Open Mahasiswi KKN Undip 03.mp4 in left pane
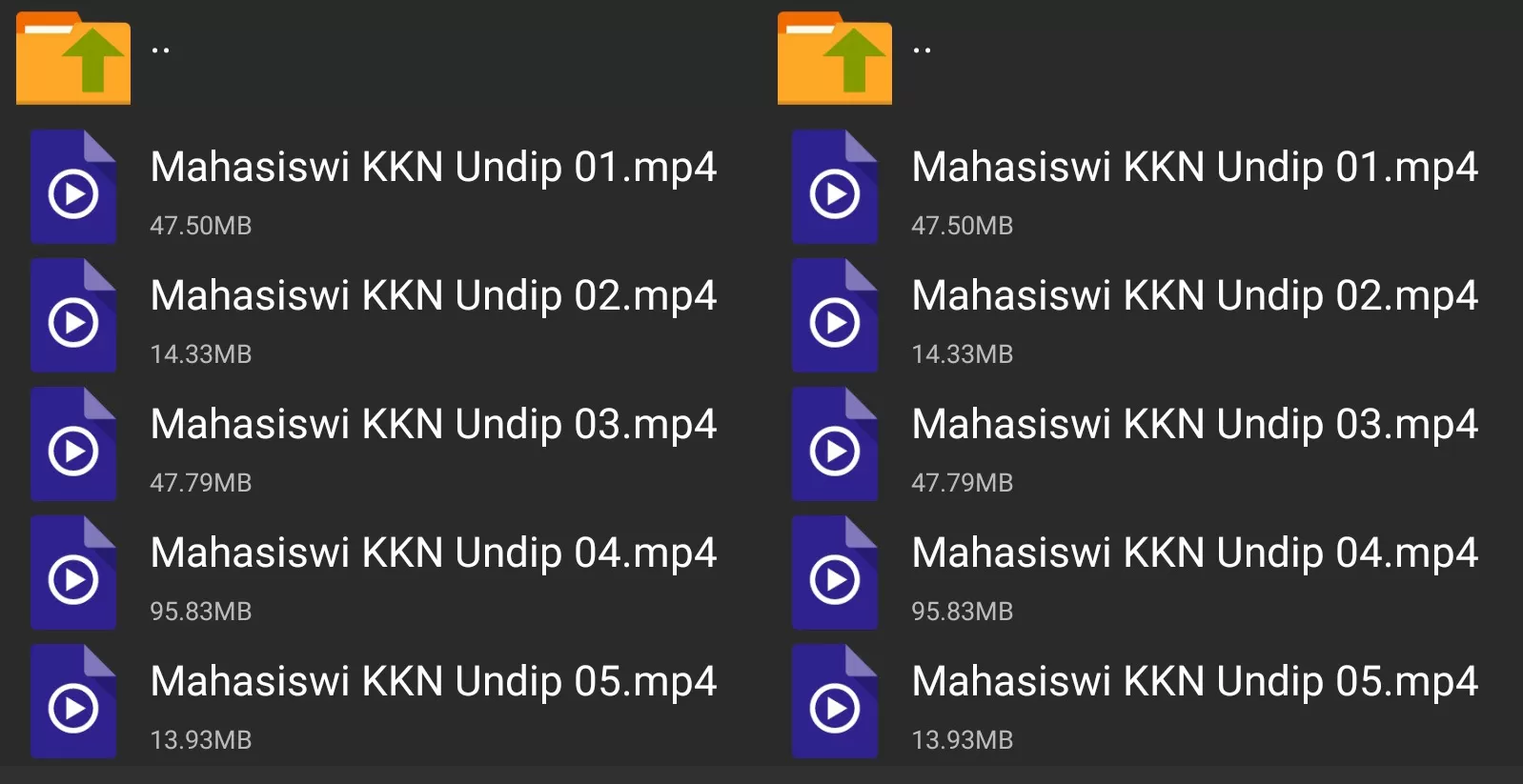 pyautogui.click(x=381, y=444)
